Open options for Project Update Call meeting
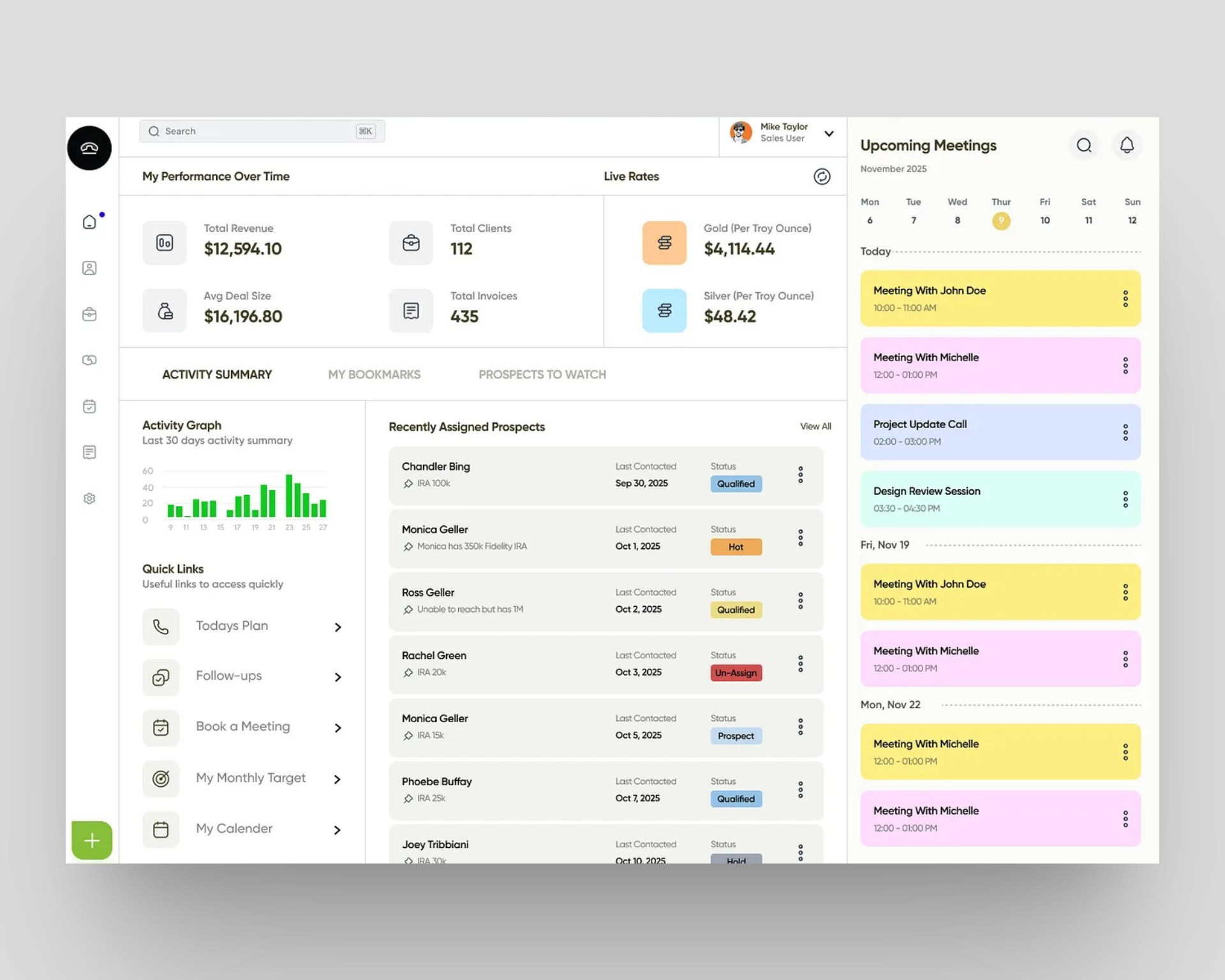Image resolution: width=1225 pixels, height=980 pixels. point(1125,433)
